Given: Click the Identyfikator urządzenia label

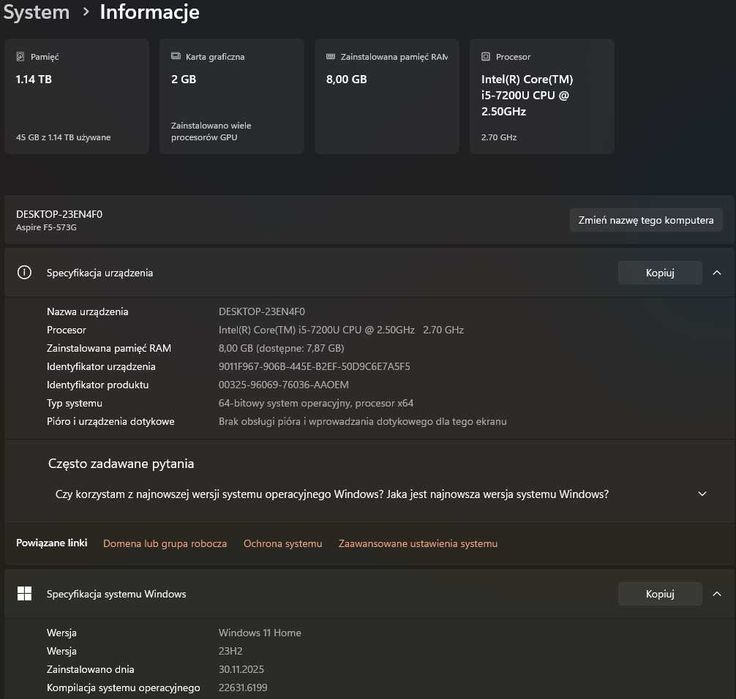Looking at the screenshot, I should (x=101, y=366).
